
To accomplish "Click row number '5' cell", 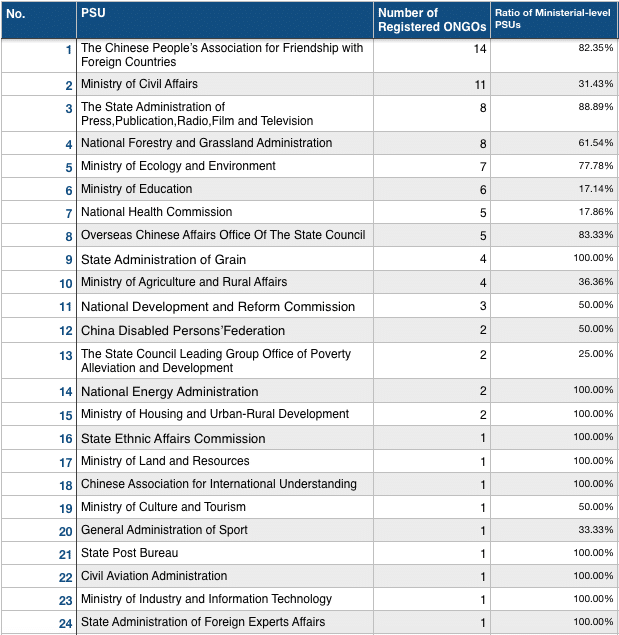I will 39,166.
